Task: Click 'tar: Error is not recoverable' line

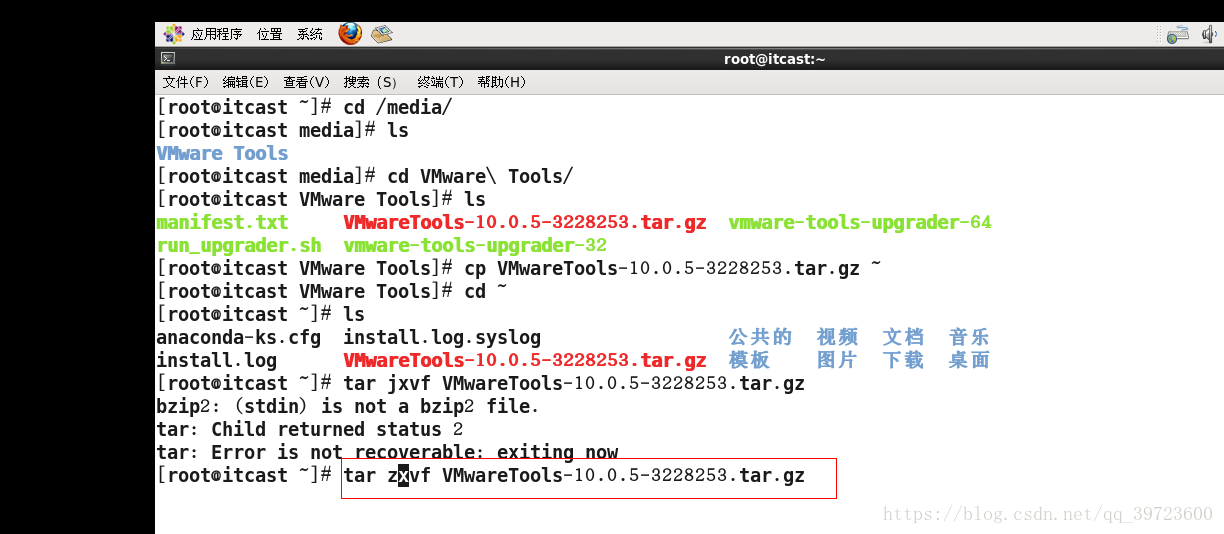Action: pos(387,452)
